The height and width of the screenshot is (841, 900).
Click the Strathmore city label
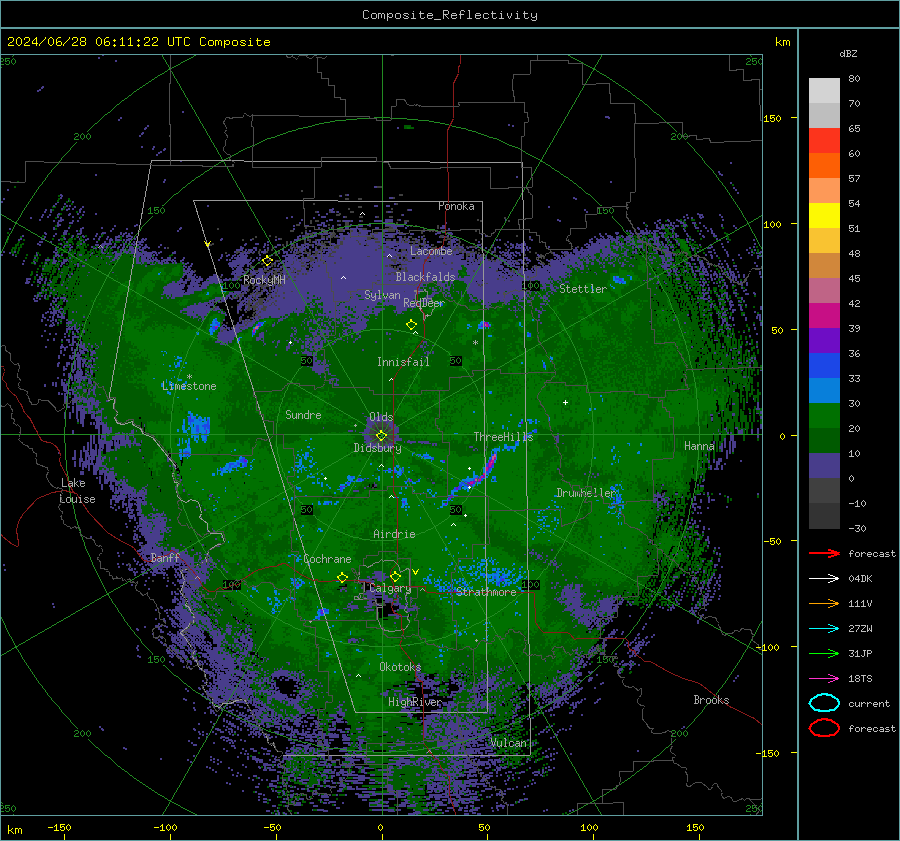click(486, 592)
